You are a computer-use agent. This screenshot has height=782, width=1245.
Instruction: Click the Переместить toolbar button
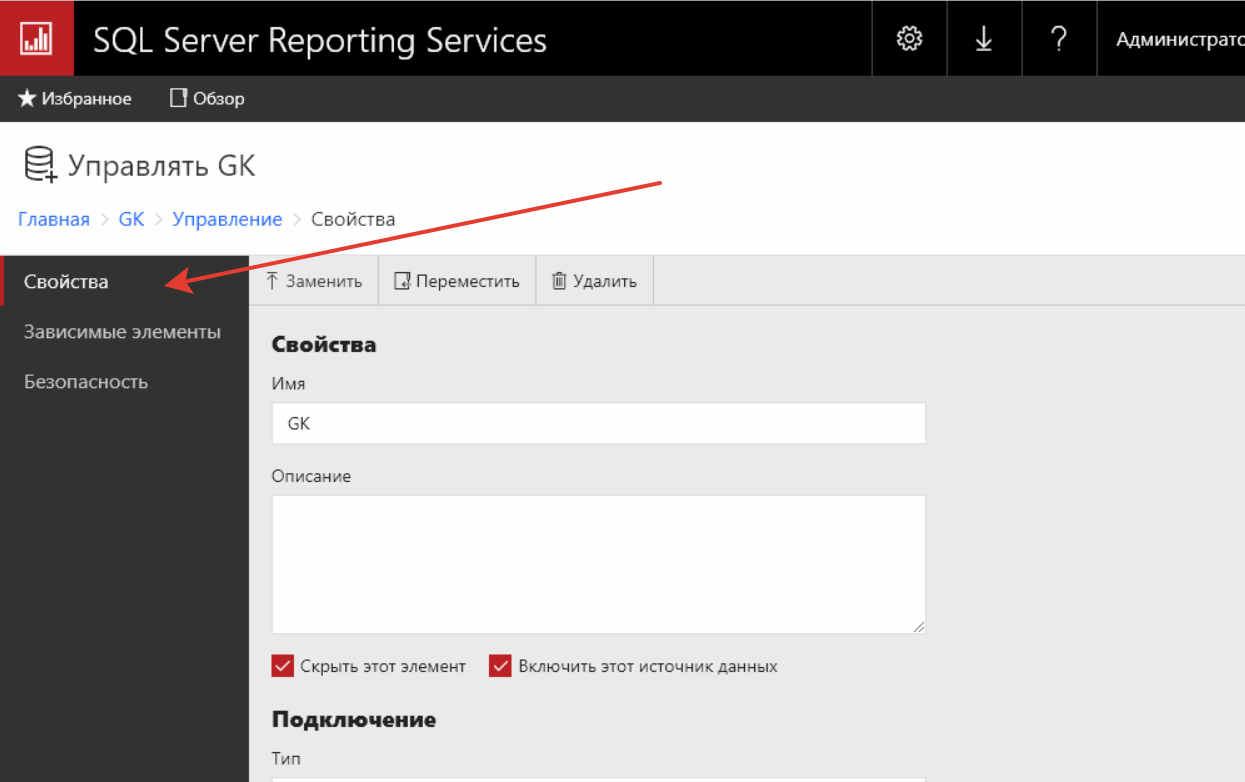pyautogui.click(x=457, y=281)
